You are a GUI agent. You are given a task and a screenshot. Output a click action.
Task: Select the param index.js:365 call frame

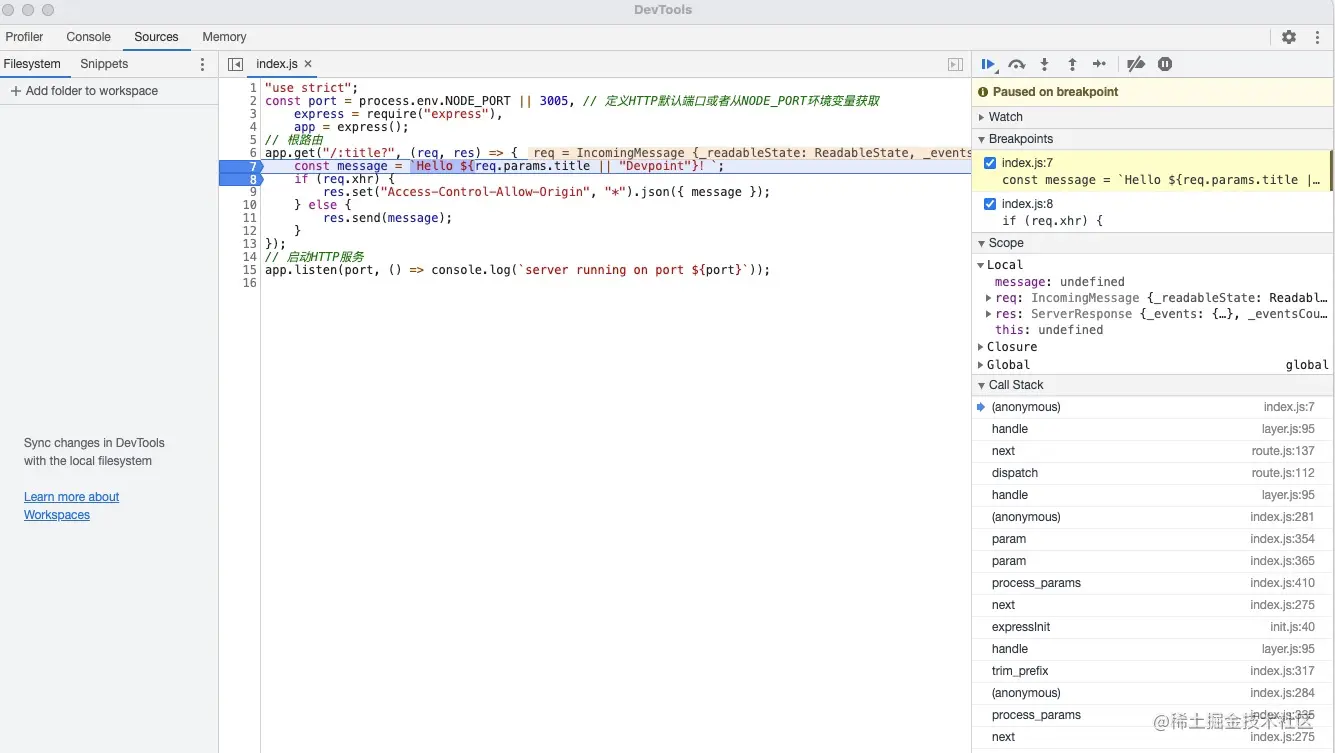coord(1152,561)
